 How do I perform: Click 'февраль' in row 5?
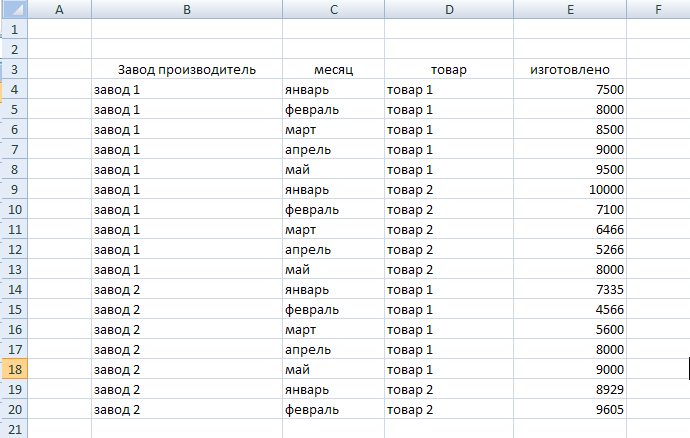coord(312,110)
